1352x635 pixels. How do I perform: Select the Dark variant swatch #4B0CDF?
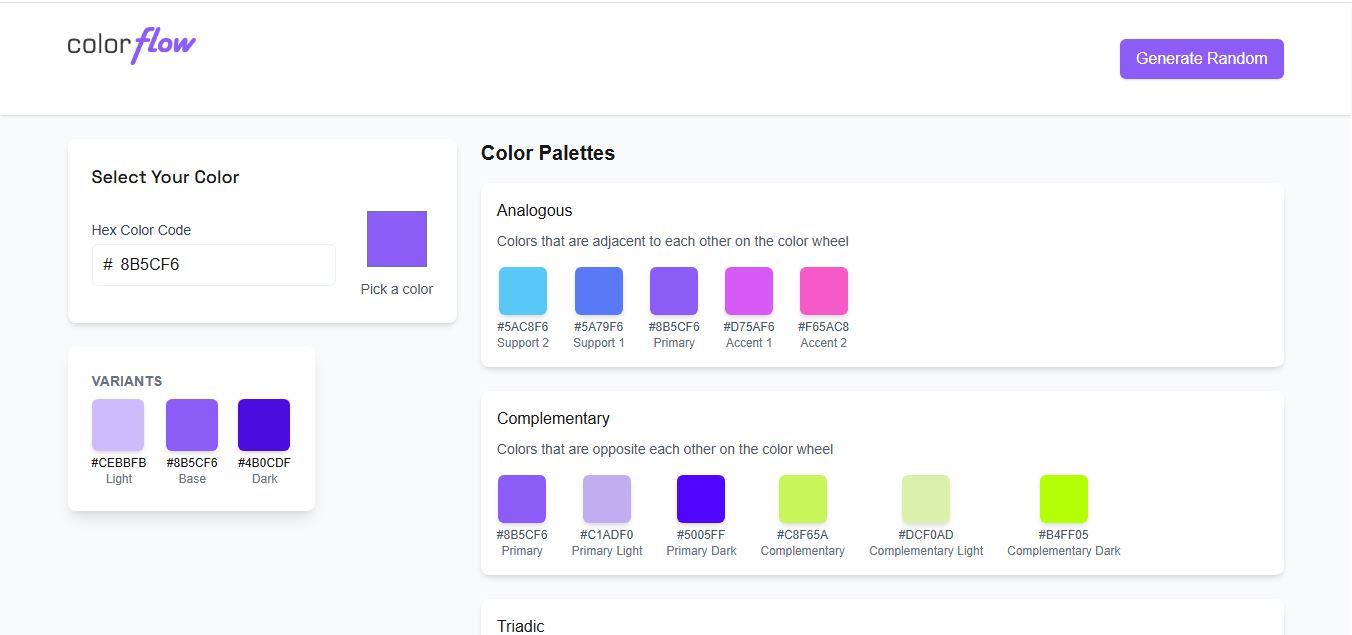click(264, 425)
